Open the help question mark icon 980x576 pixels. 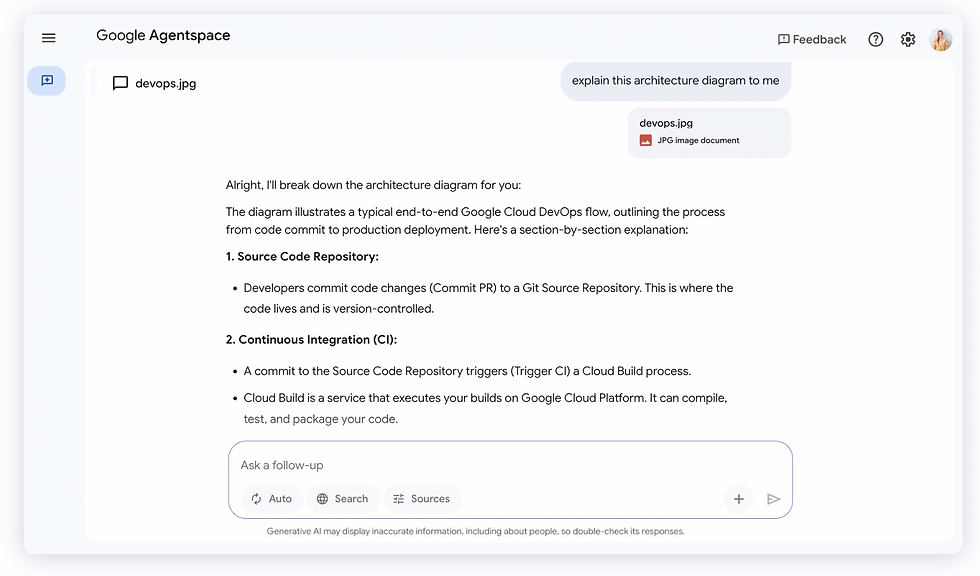point(876,39)
